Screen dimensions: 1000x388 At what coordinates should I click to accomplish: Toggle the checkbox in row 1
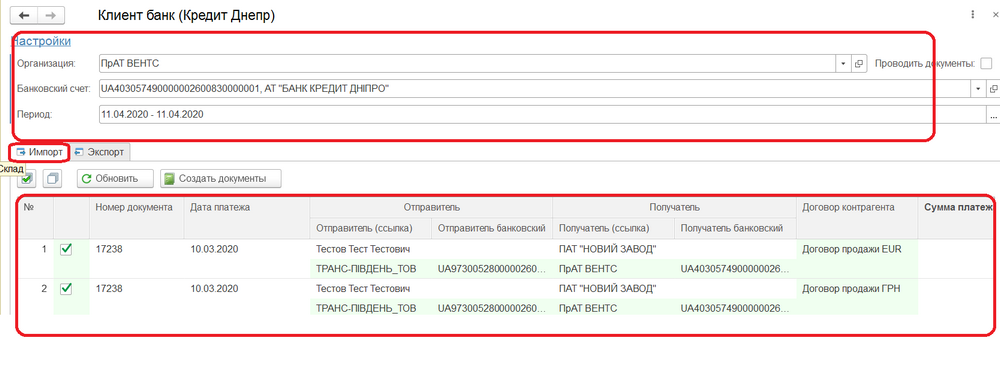66,250
